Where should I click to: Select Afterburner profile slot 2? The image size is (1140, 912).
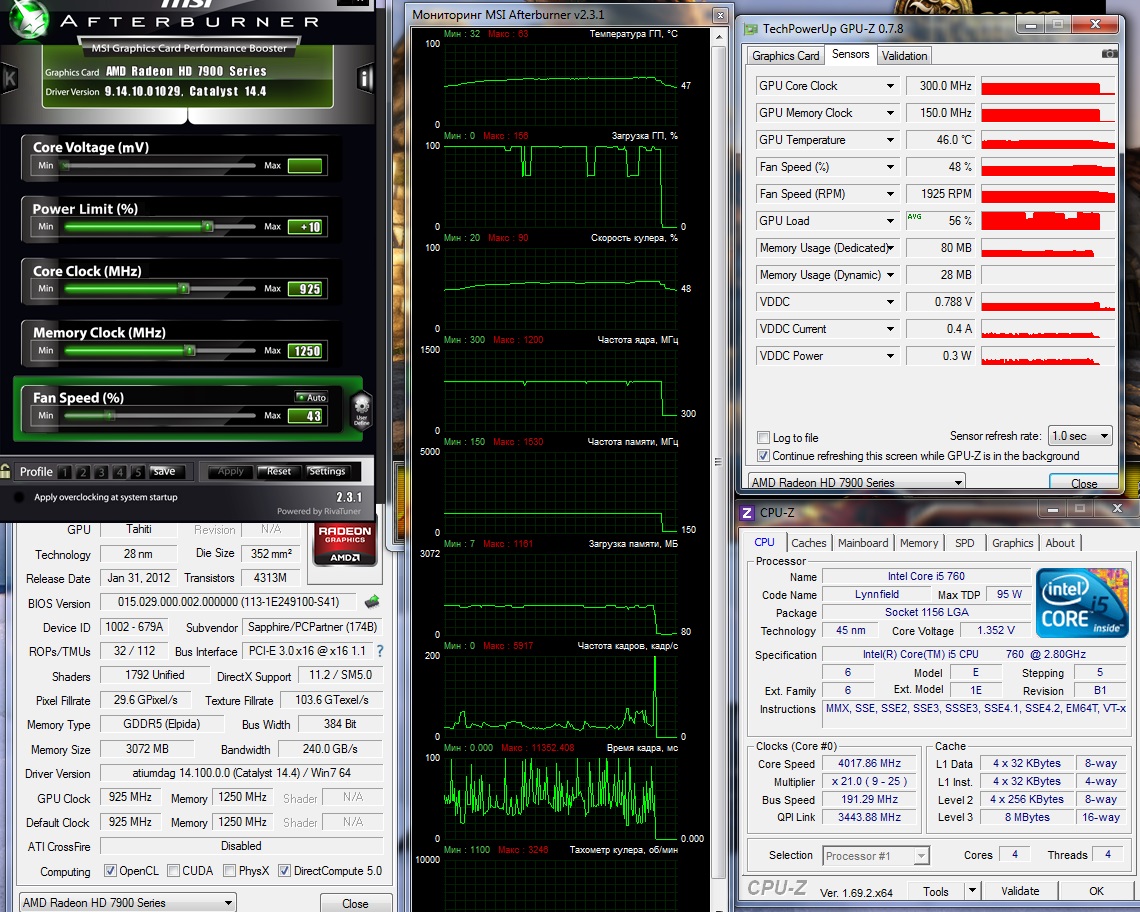coord(83,472)
